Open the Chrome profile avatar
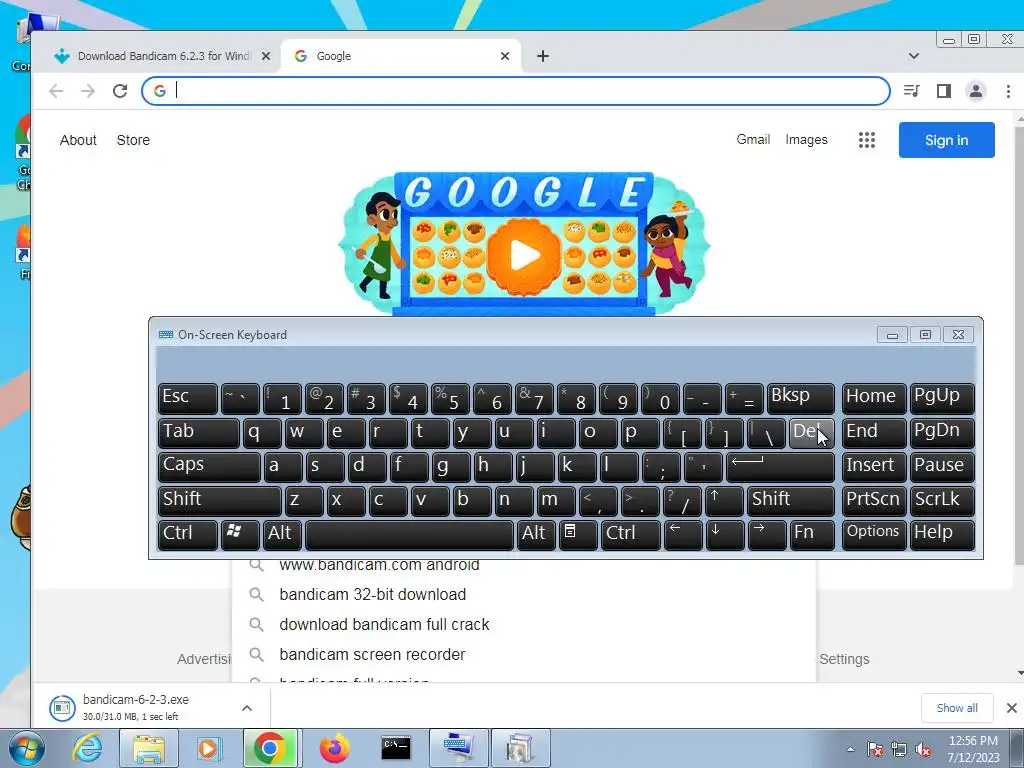 tap(976, 91)
